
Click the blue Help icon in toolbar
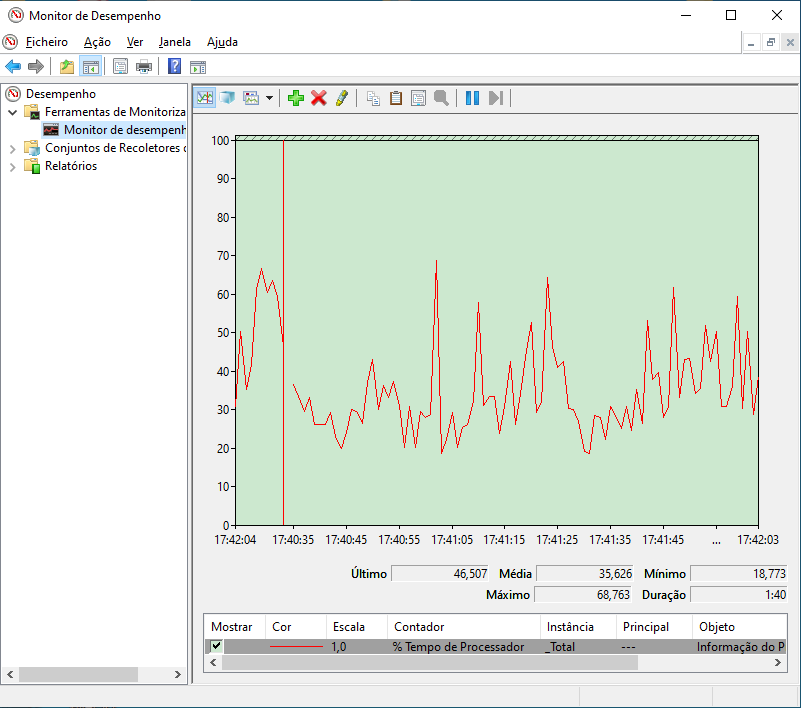pyautogui.click(x=174, y=67)
